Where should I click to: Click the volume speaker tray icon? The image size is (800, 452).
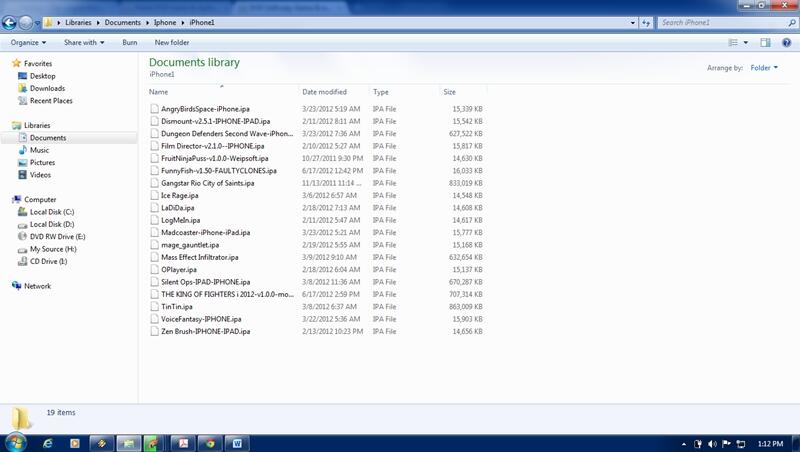[x=712, y=444]
